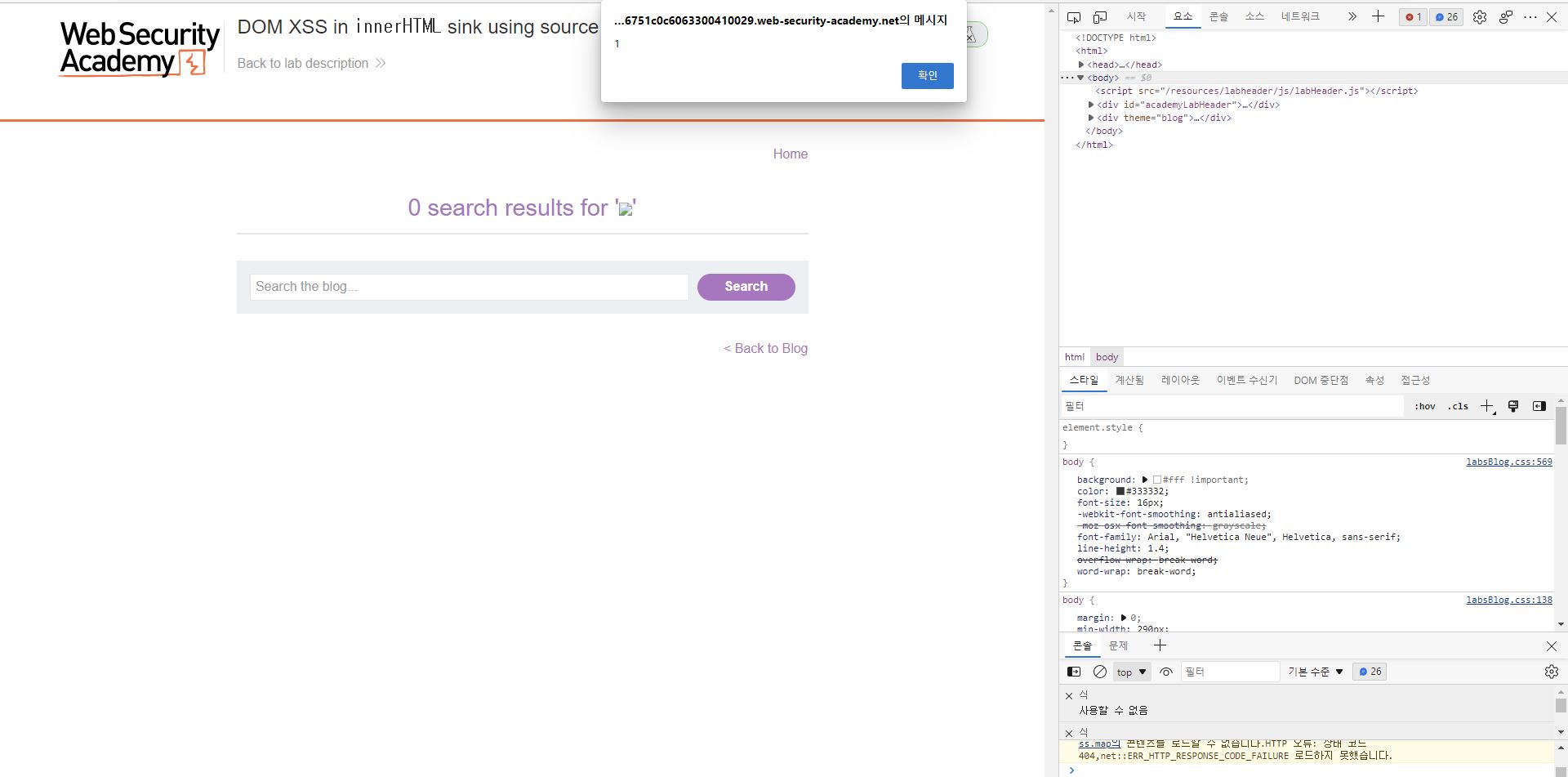The width and height of the screenshot is (1568, 777).
Task: Open the top JavaScript context dropdown
Action: [x=1131, y=672]
